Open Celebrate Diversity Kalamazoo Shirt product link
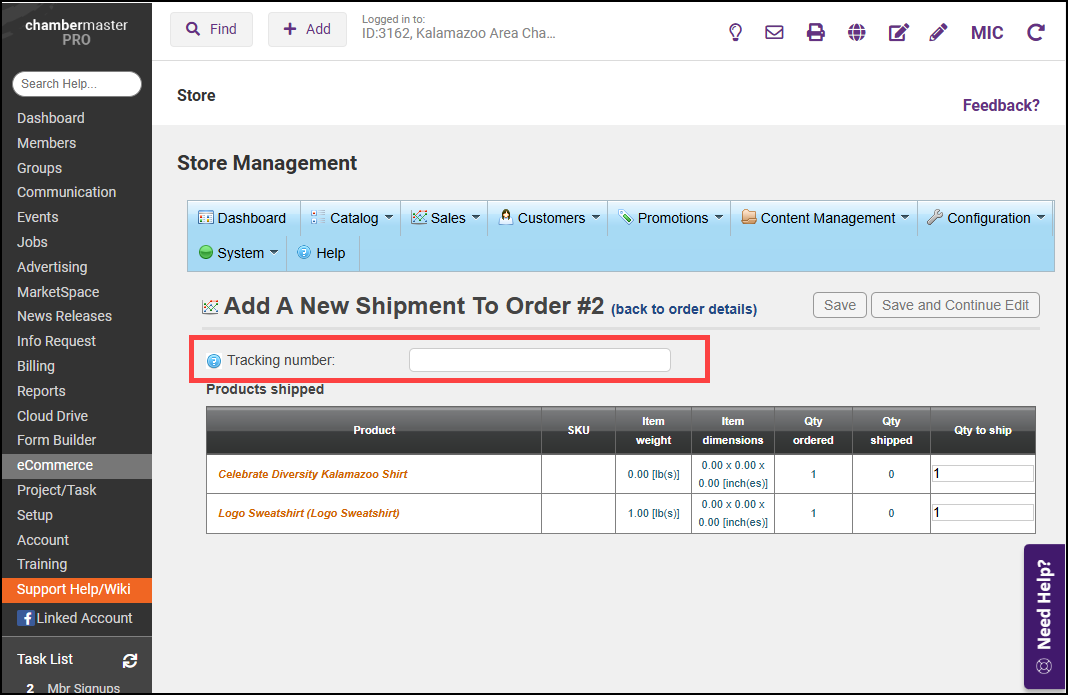This screenshot has height=695, width=1068. tap(313, 474)
